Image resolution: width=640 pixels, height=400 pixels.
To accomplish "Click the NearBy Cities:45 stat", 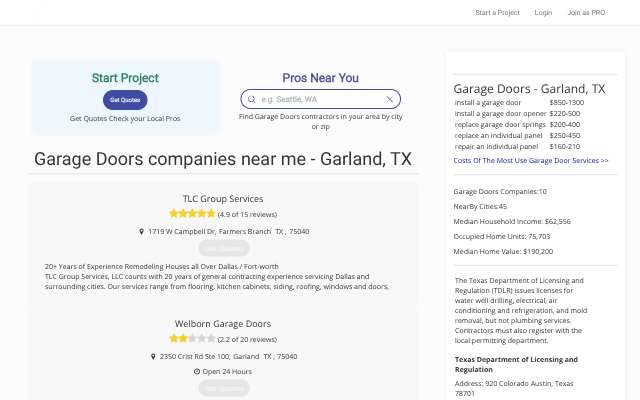I will pos(480,207).
